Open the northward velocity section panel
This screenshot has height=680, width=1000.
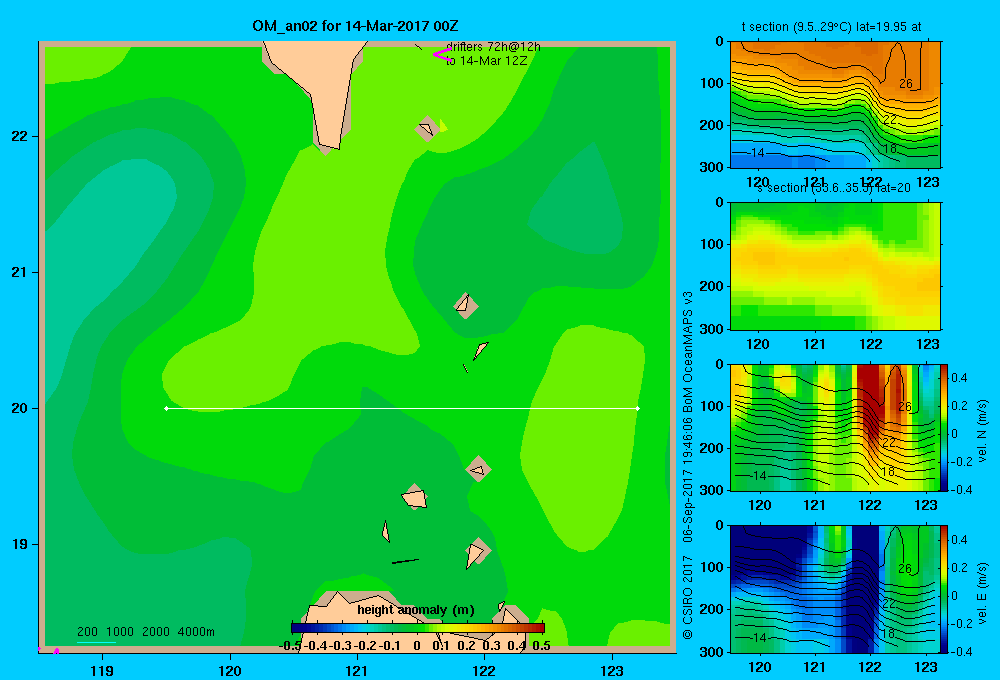pyautogui.click(x=835, y=427)
